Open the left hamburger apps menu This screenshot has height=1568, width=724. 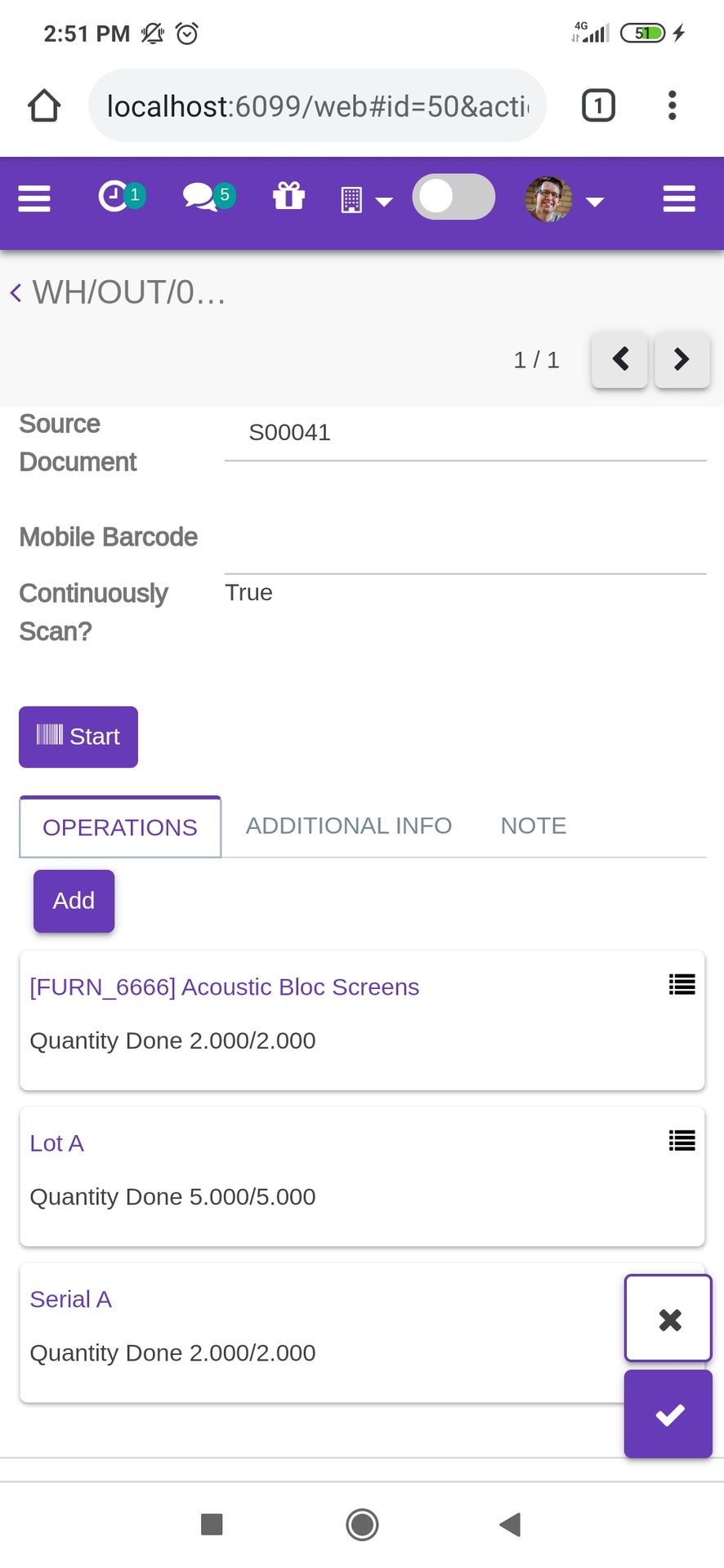[x=34, y=198]
